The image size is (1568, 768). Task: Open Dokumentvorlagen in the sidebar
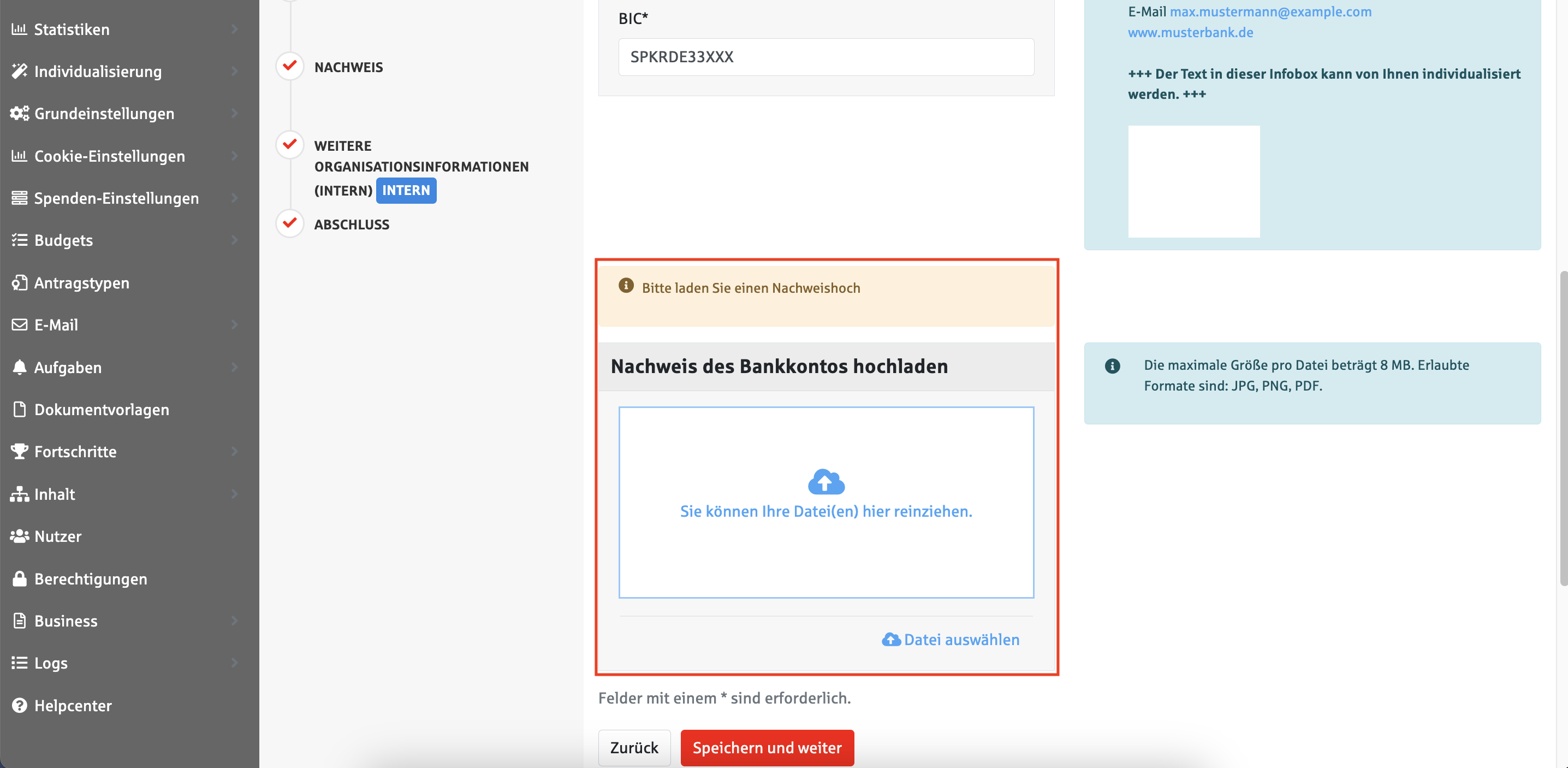pos(101,409)
